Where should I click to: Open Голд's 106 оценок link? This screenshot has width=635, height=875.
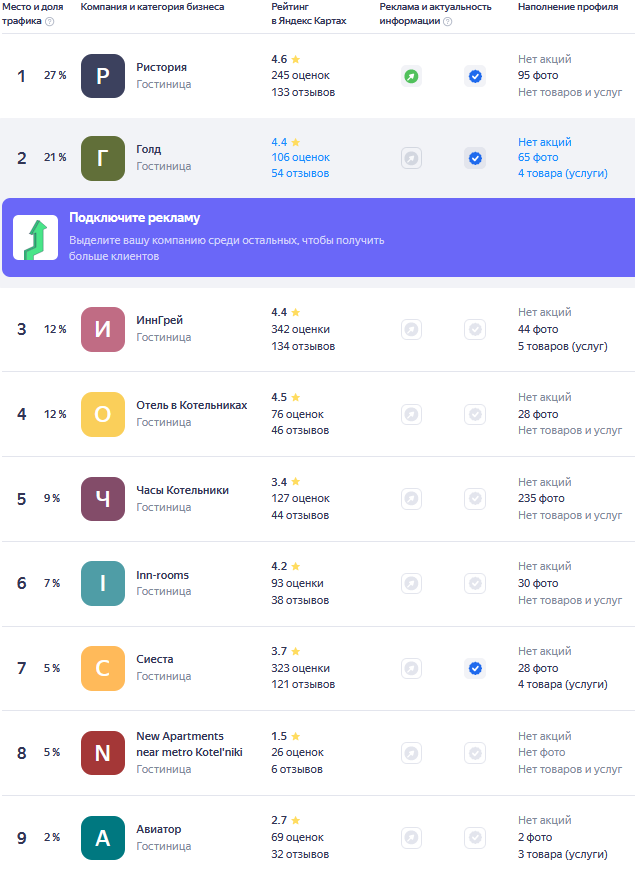(300, 157)
